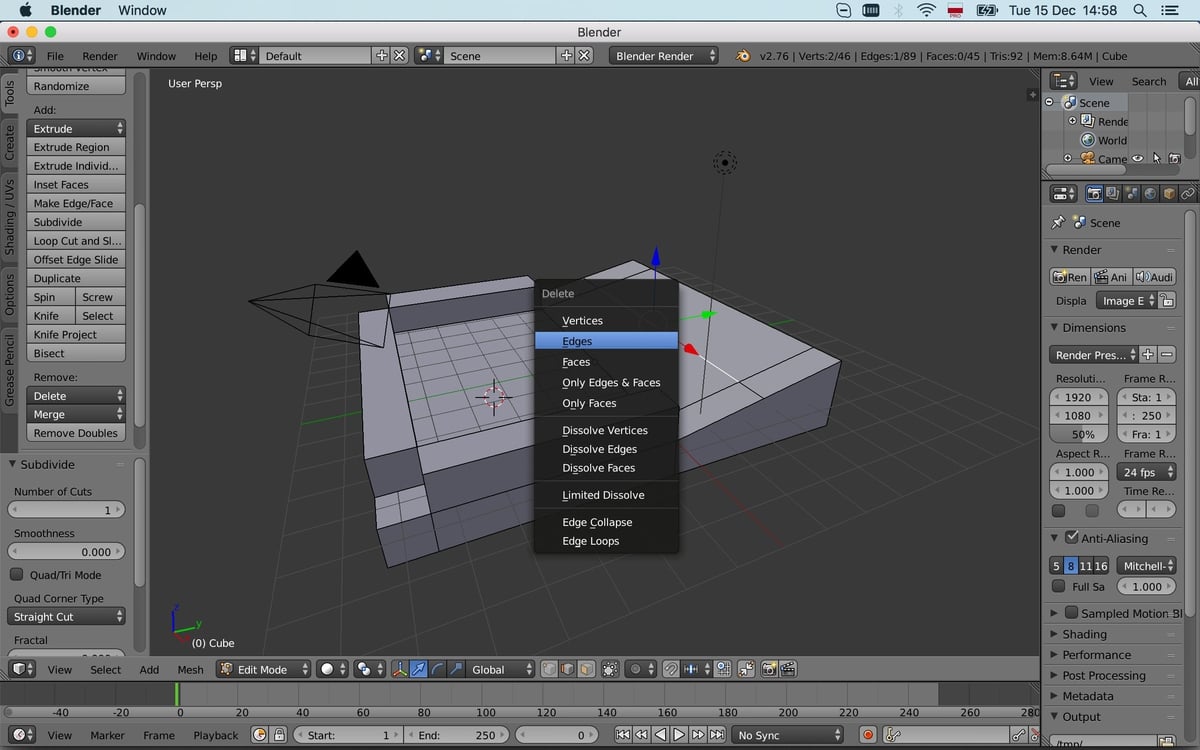Select the rotate manipulator arc icon
Viewport: 1200px width, 750px height.
tap(436, 670)
